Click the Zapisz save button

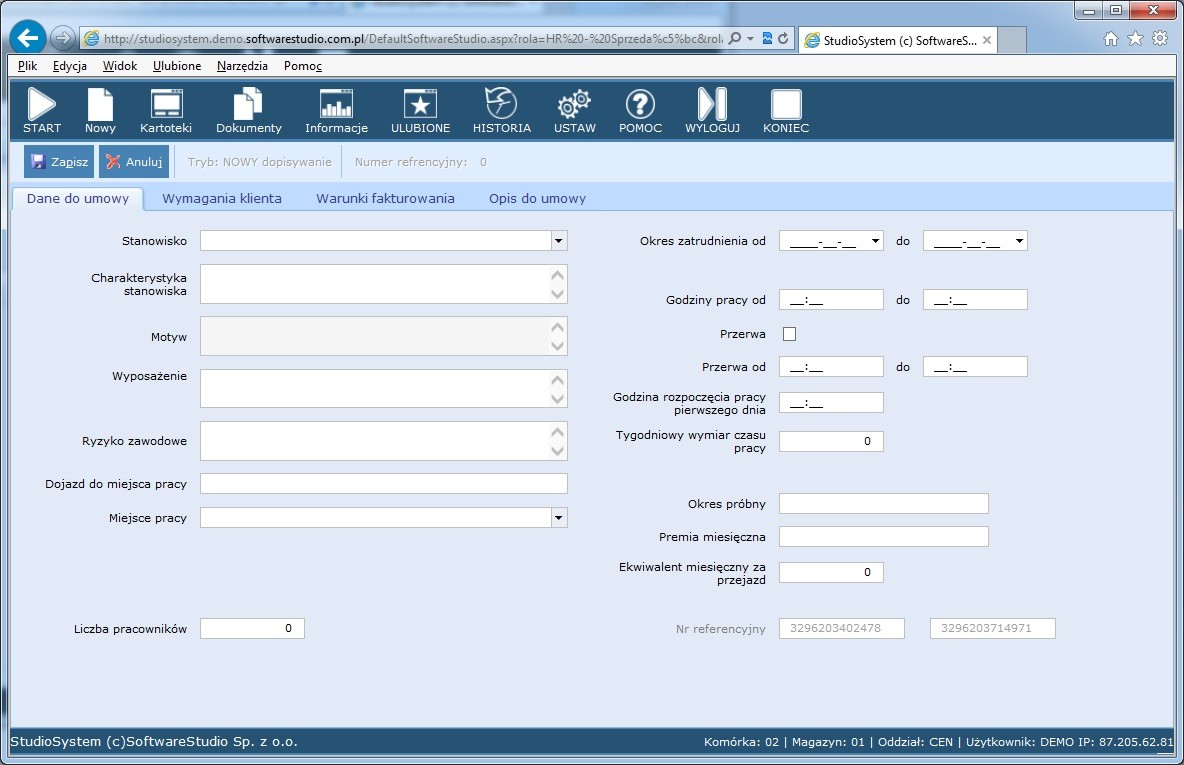[59, 162]
